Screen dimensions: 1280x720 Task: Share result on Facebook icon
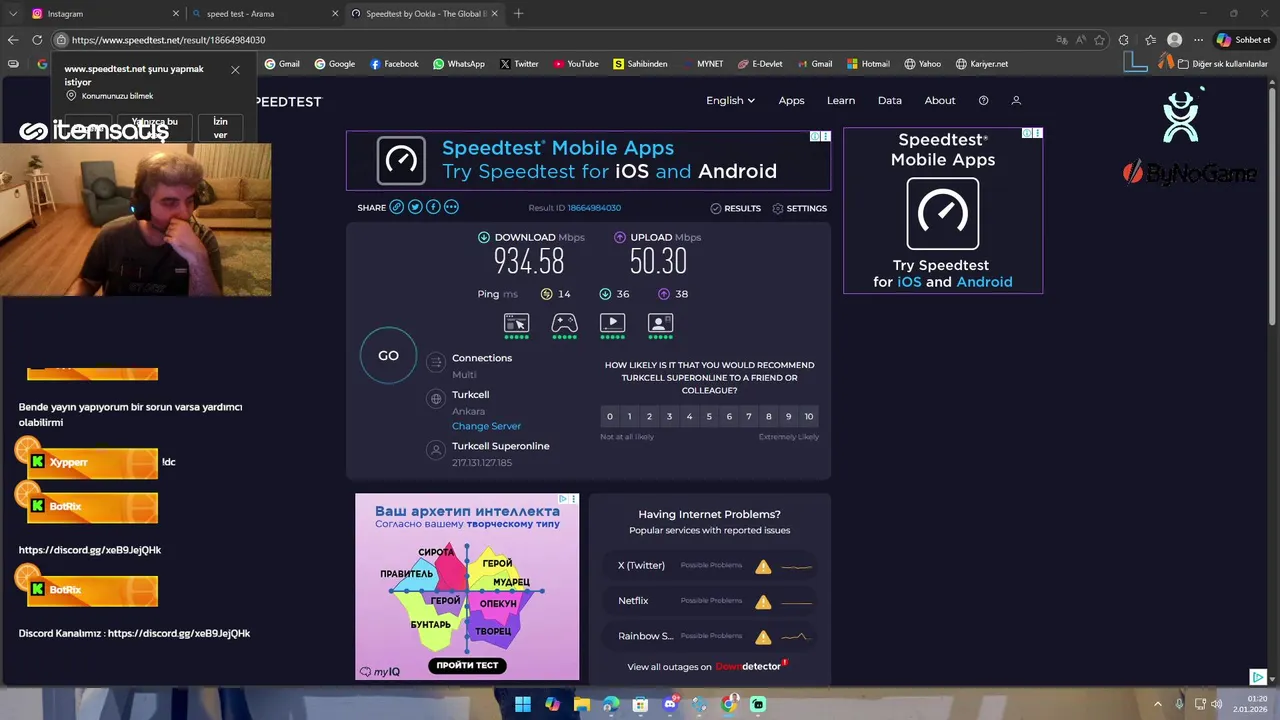(433, 207)
